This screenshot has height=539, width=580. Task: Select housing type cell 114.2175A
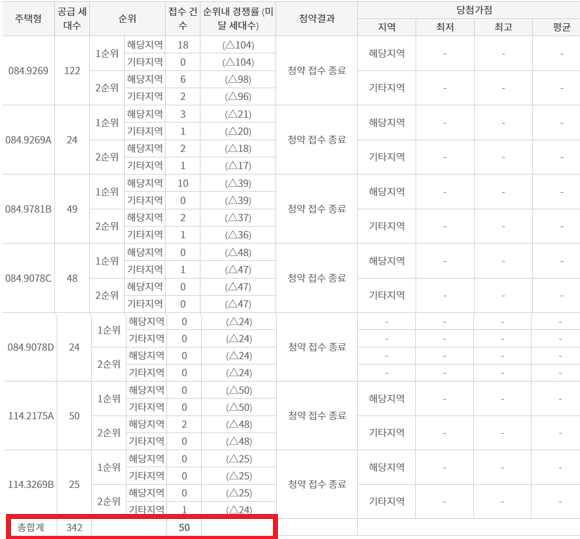(x=31, y=416)
